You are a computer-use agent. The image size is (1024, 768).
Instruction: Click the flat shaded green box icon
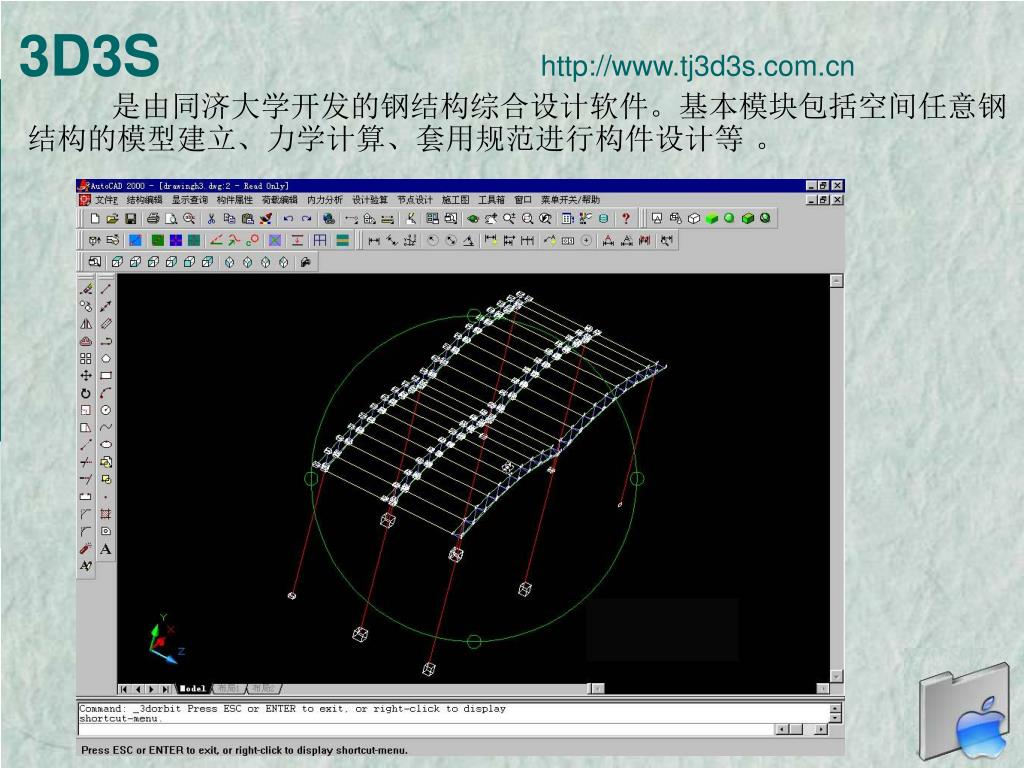(712, 219)
